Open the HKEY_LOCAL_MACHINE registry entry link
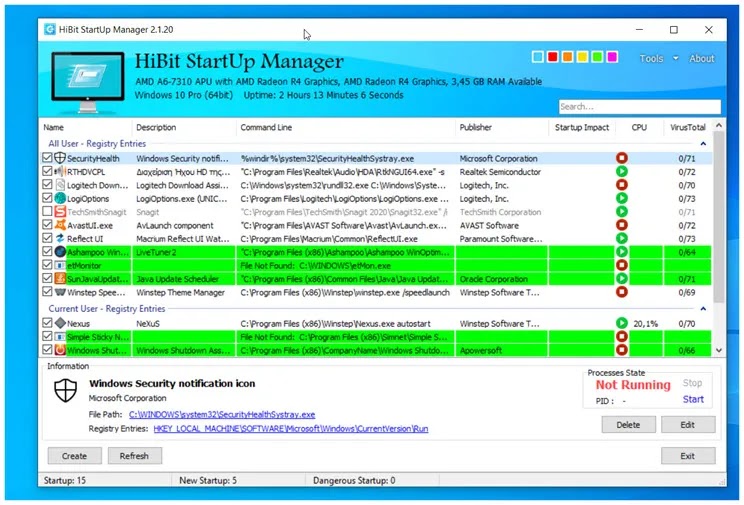744x505 pixels. pos(291,429)
